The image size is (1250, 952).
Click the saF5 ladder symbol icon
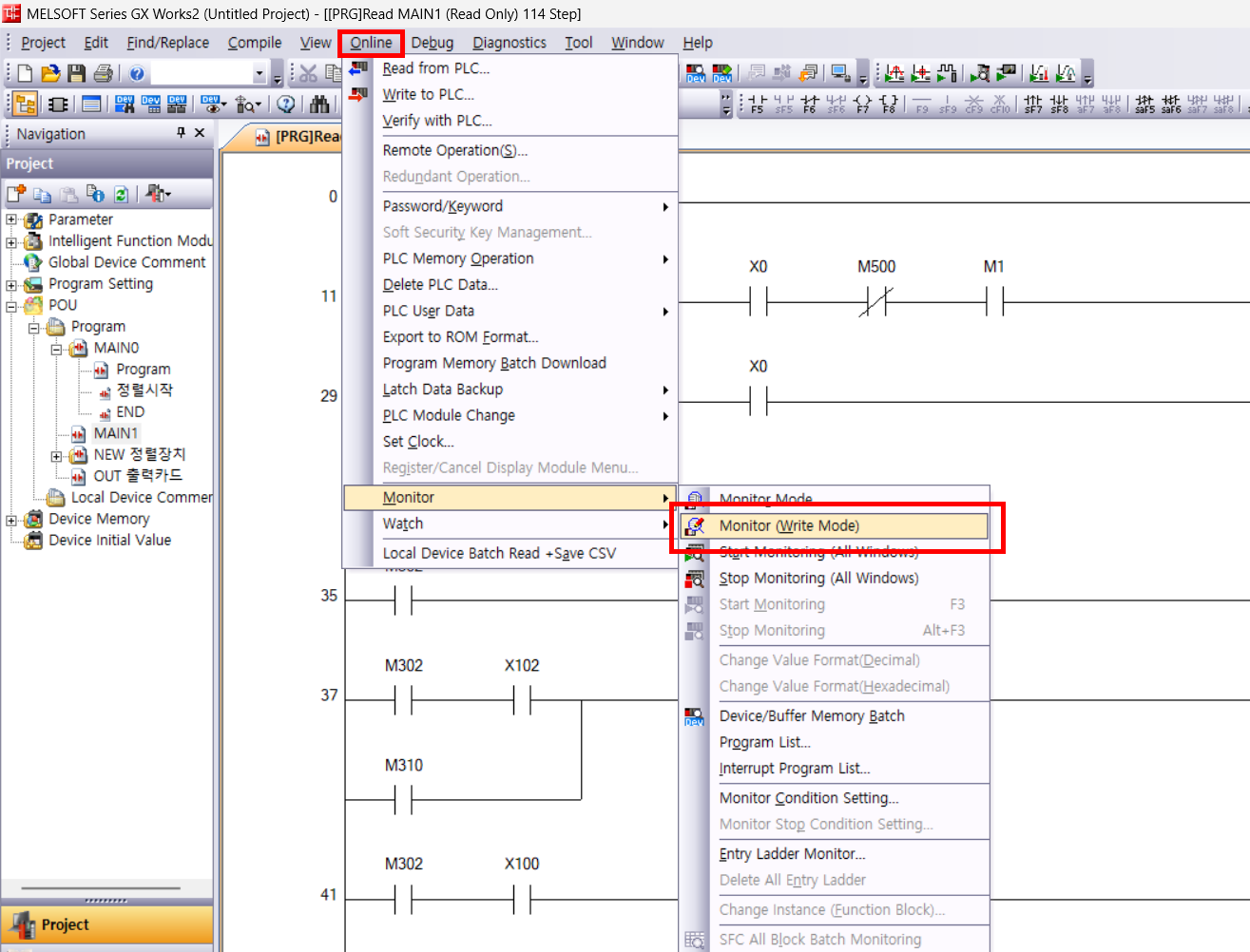pos(1144,104)
